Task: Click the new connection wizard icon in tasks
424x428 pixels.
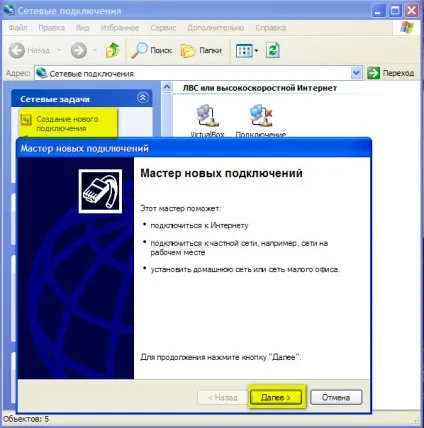Action: point(26,120)
